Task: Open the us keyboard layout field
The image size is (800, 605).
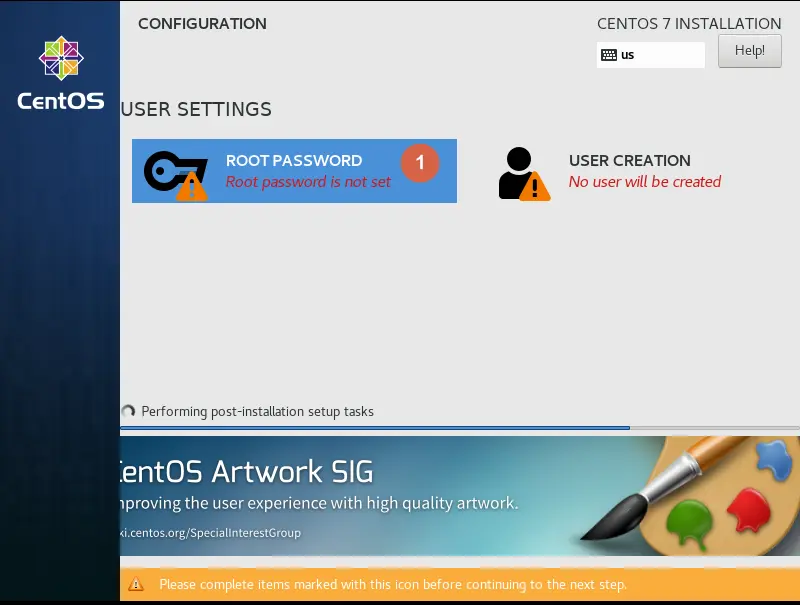Action: pyautogui.click(x=651, y=55)
